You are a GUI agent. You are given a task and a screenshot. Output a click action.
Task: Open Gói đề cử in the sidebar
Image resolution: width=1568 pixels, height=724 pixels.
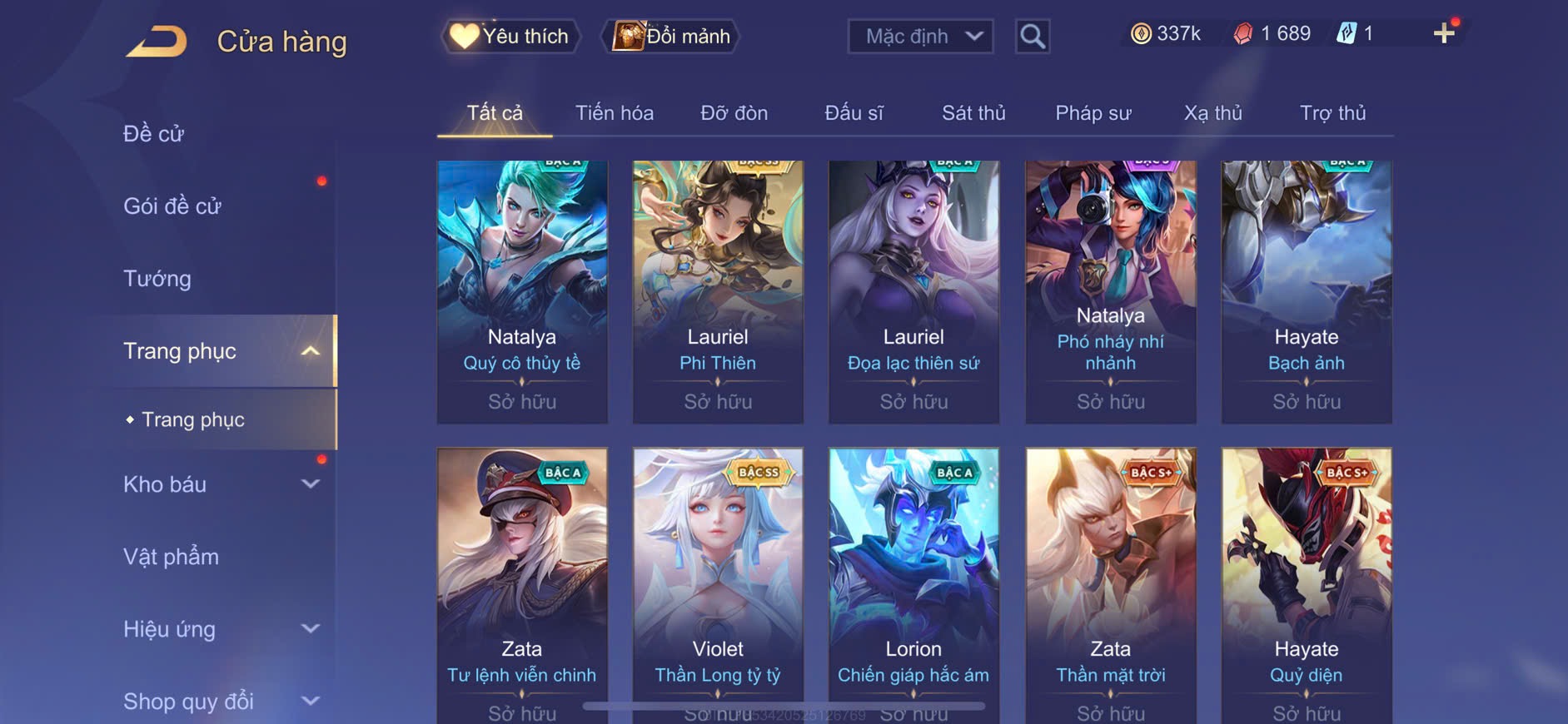coord(172,206)
